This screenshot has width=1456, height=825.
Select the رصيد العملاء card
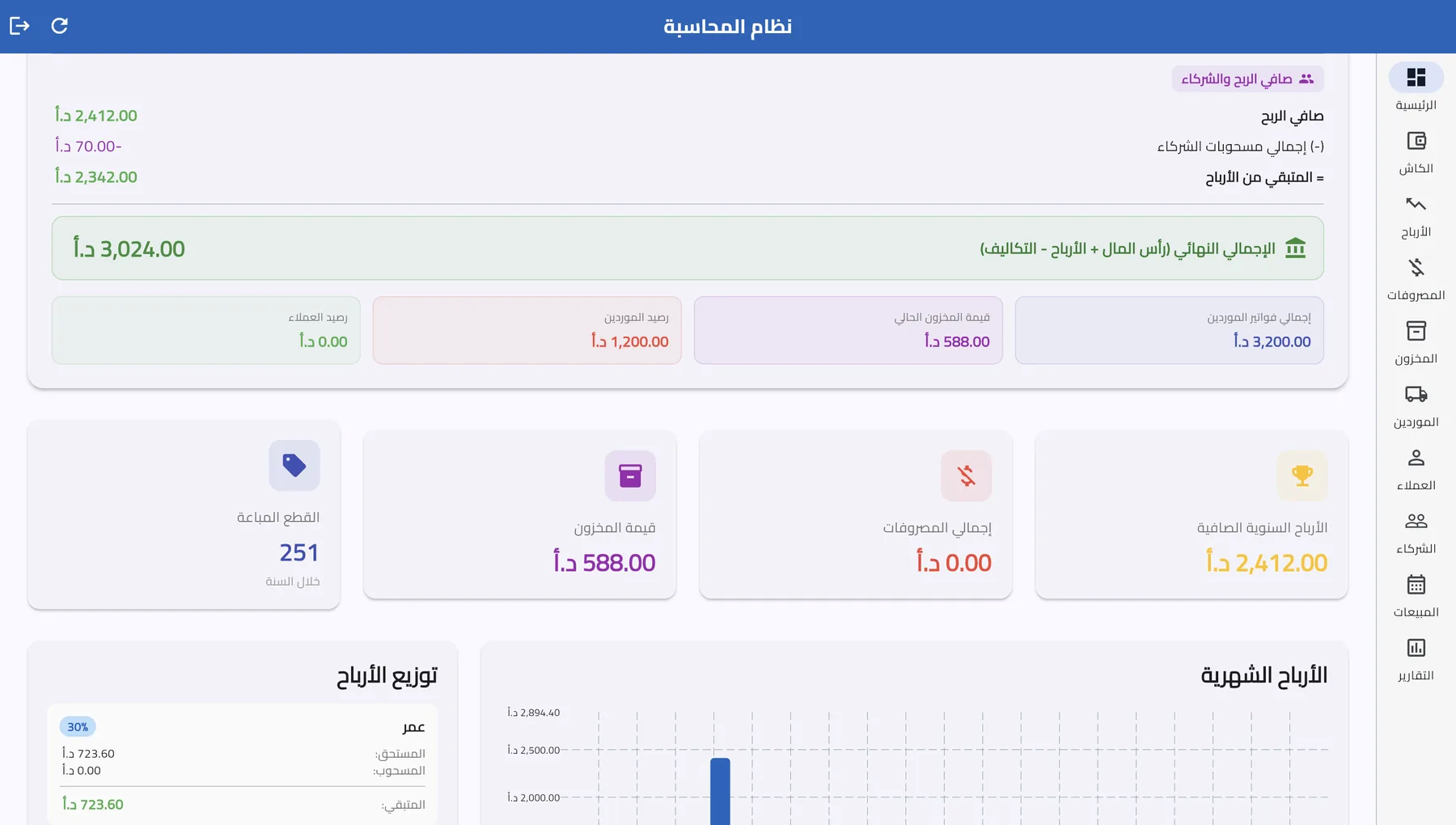[206, 330]
